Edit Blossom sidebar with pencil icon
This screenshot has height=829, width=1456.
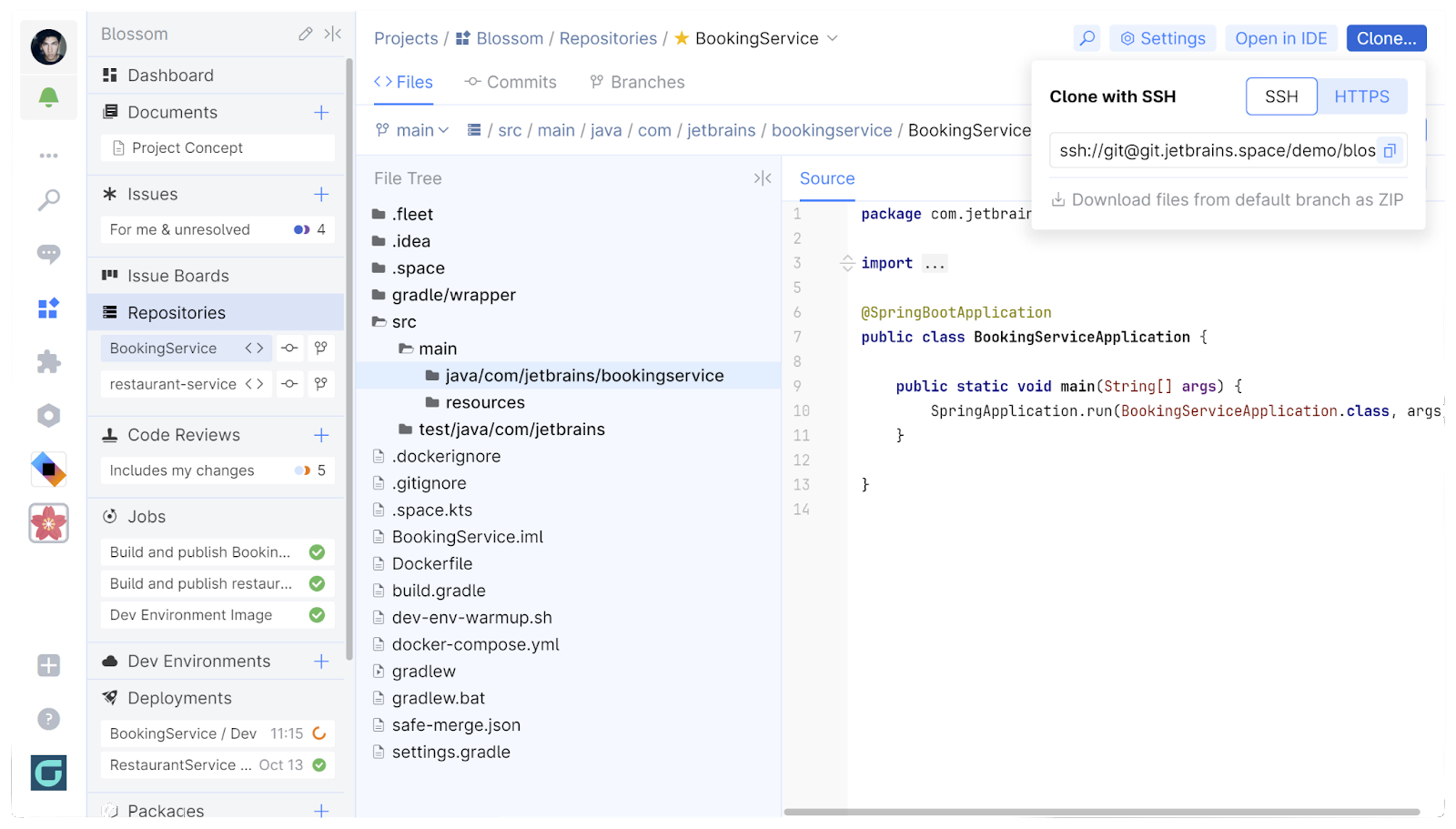(306, 34)
